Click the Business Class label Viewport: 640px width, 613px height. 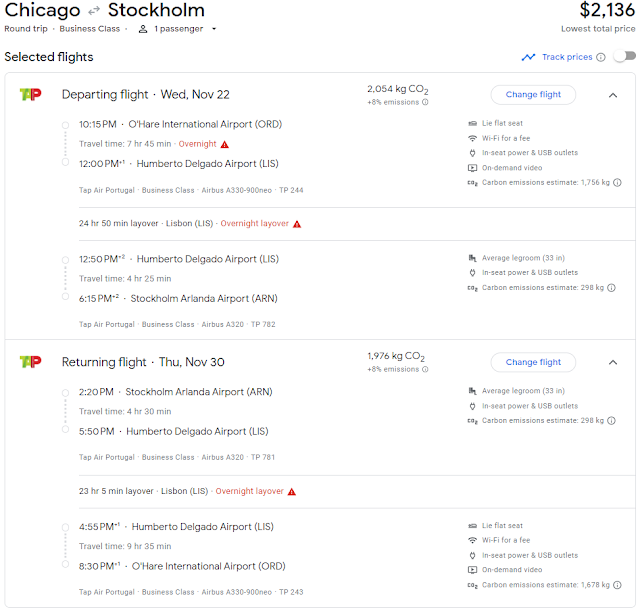click(90, 29)
